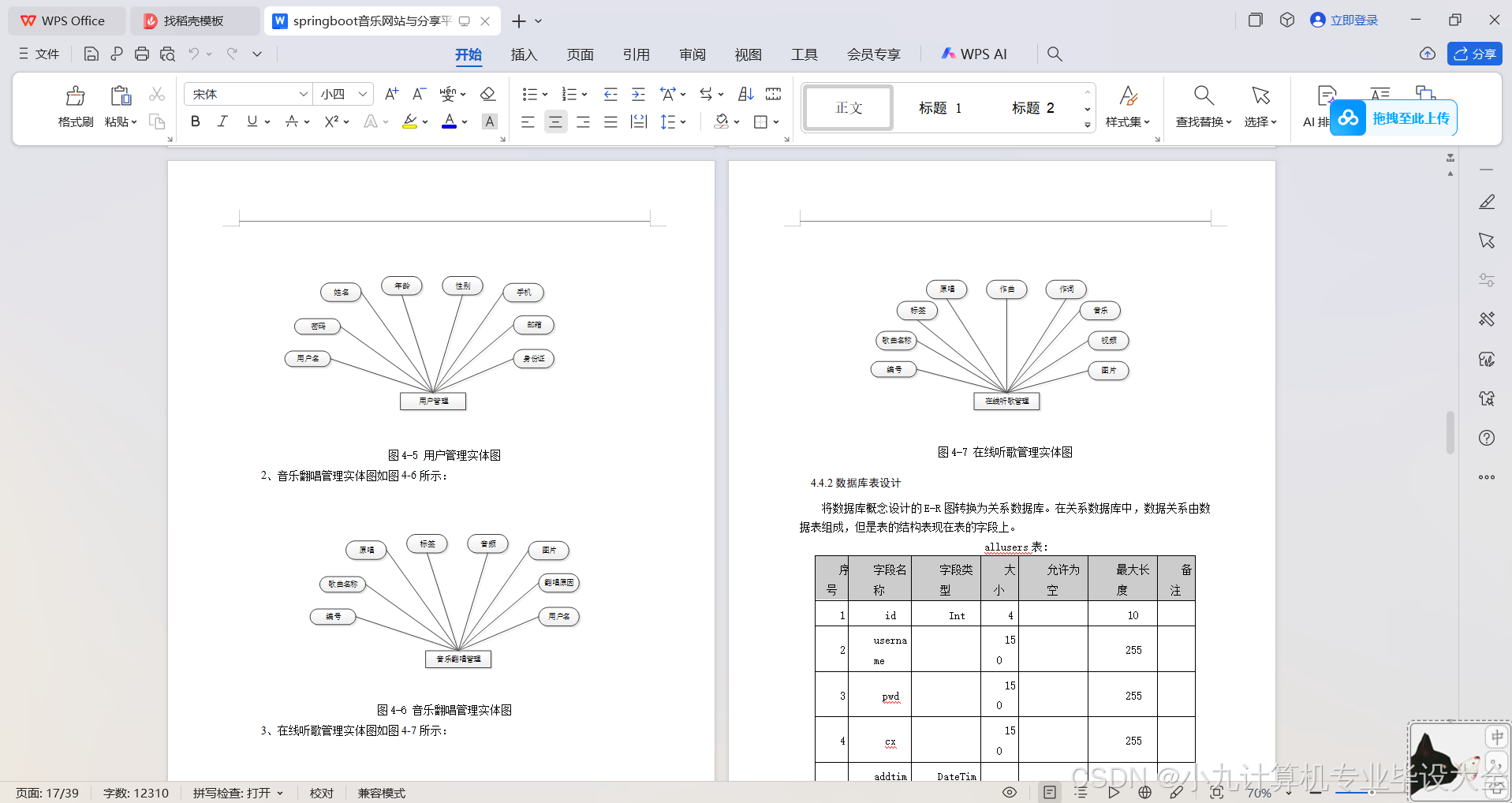Click the Style Set icon
Screen dimensions: 1512x803
coord(1128,95)
